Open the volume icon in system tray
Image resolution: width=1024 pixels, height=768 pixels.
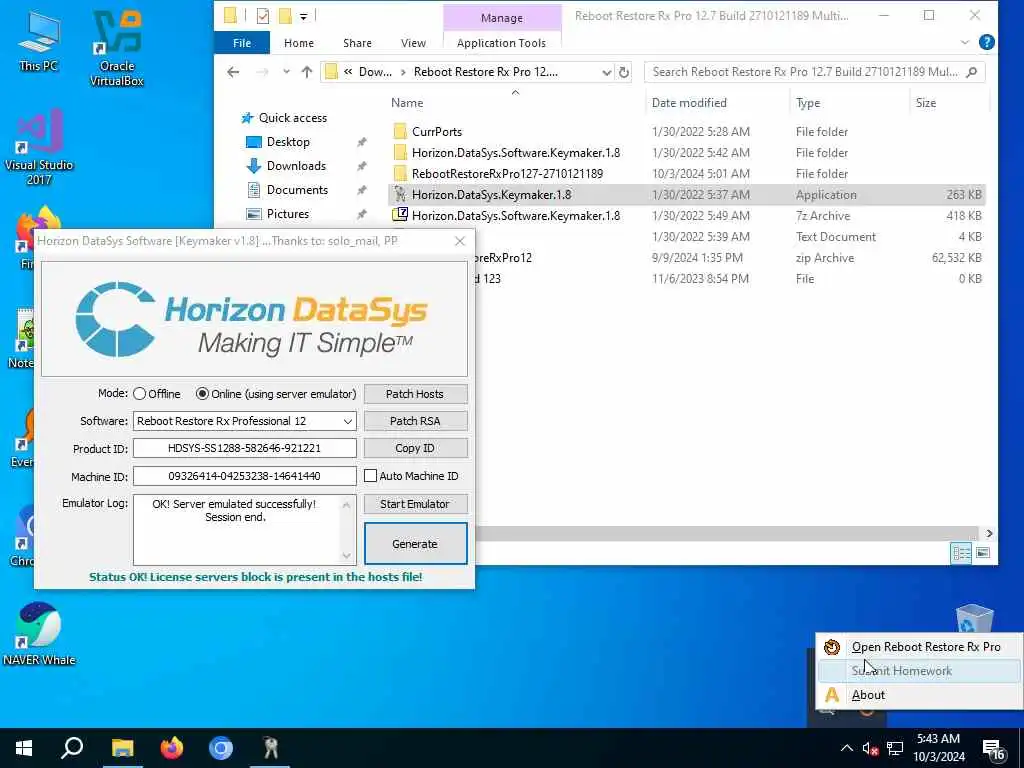click(x=870, y=748)
